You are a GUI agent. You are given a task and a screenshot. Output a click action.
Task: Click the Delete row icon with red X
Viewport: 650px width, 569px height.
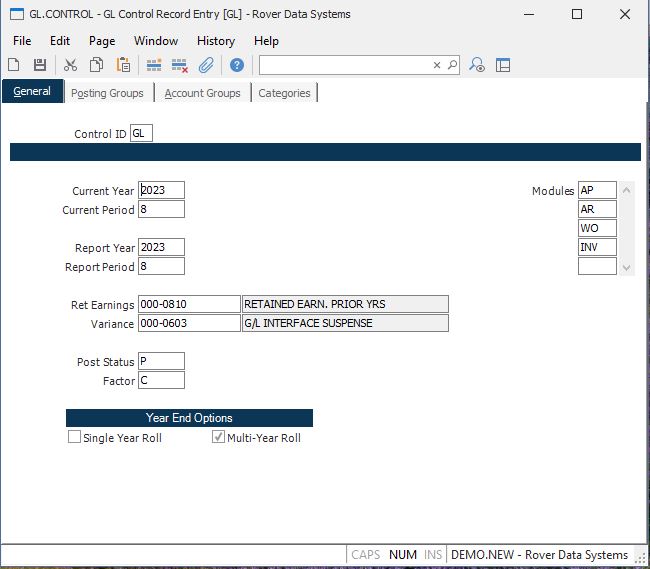(180, 65)
